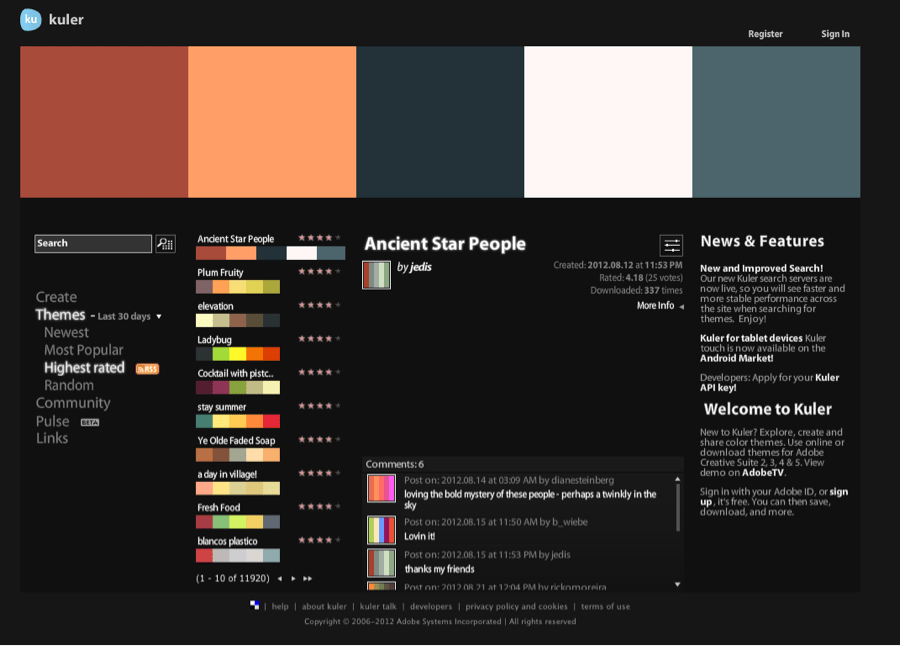This screenshot has height=646, width=900.
Task: Click star rating of Ladybug
Action: pyautogui.click(x=319, y=339)
